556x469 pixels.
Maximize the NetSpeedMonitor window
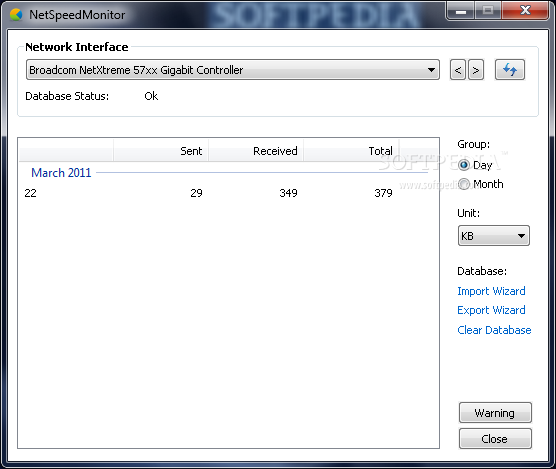(x=488, y=11)
